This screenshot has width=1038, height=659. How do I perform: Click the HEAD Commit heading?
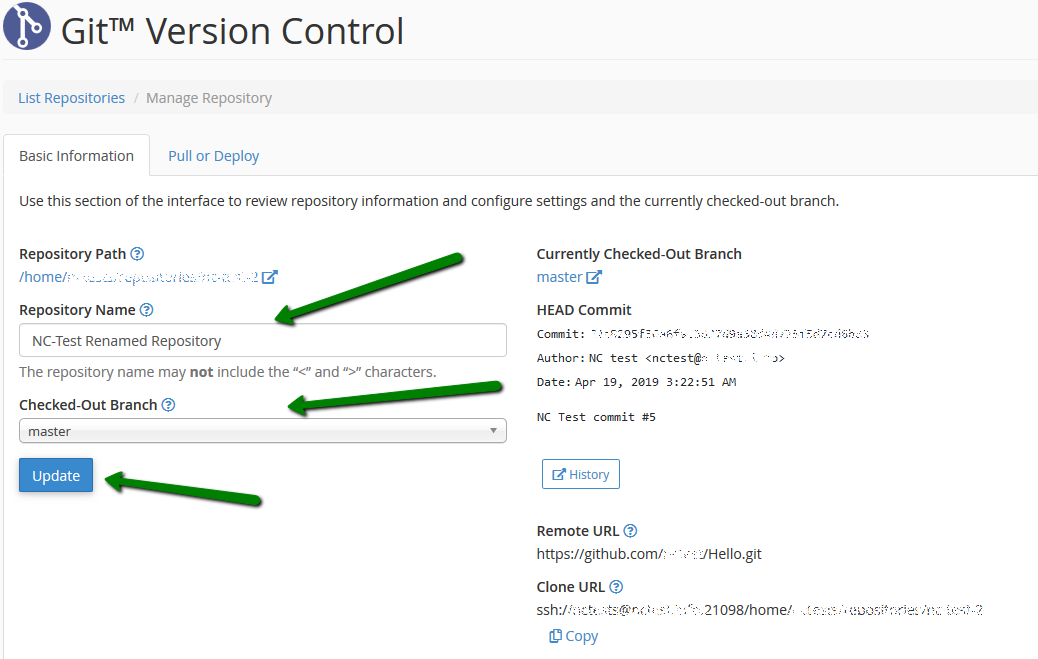click(584, 310)
